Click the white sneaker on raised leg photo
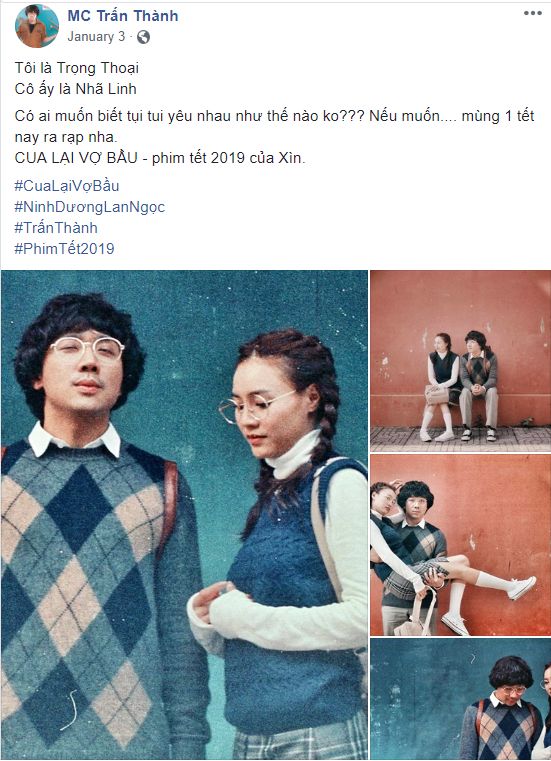551x761 pixels. tap(522, 587)
